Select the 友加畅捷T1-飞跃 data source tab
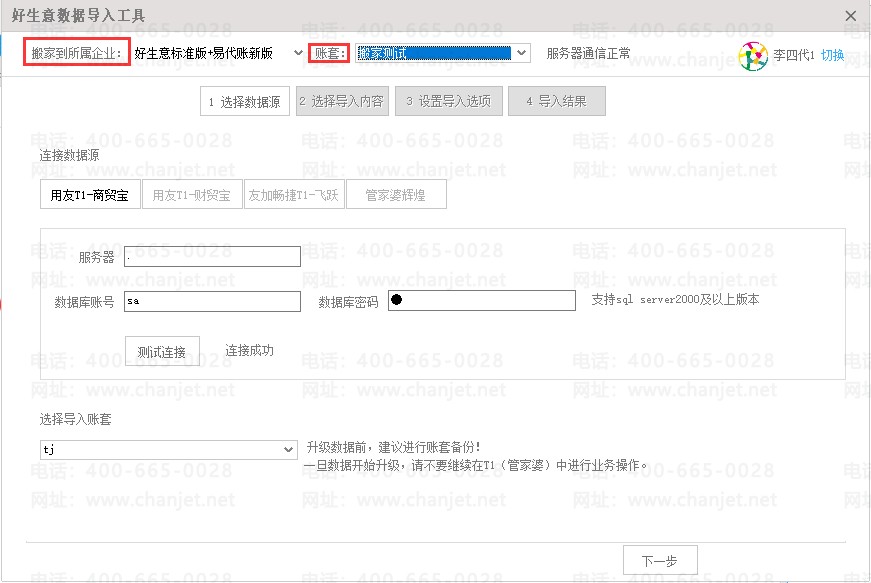This screenshot has width=871, height=583. click(294, 195)
